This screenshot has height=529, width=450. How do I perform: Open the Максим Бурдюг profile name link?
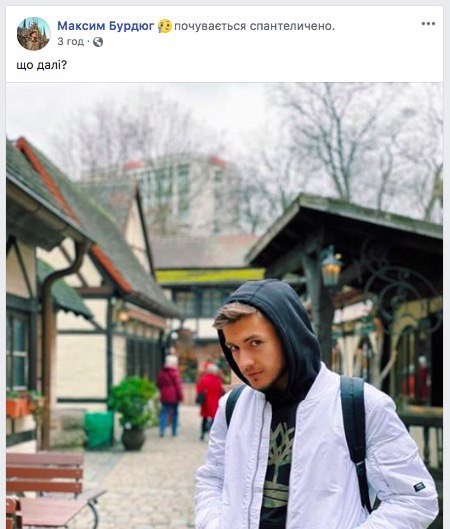point(106,26)
